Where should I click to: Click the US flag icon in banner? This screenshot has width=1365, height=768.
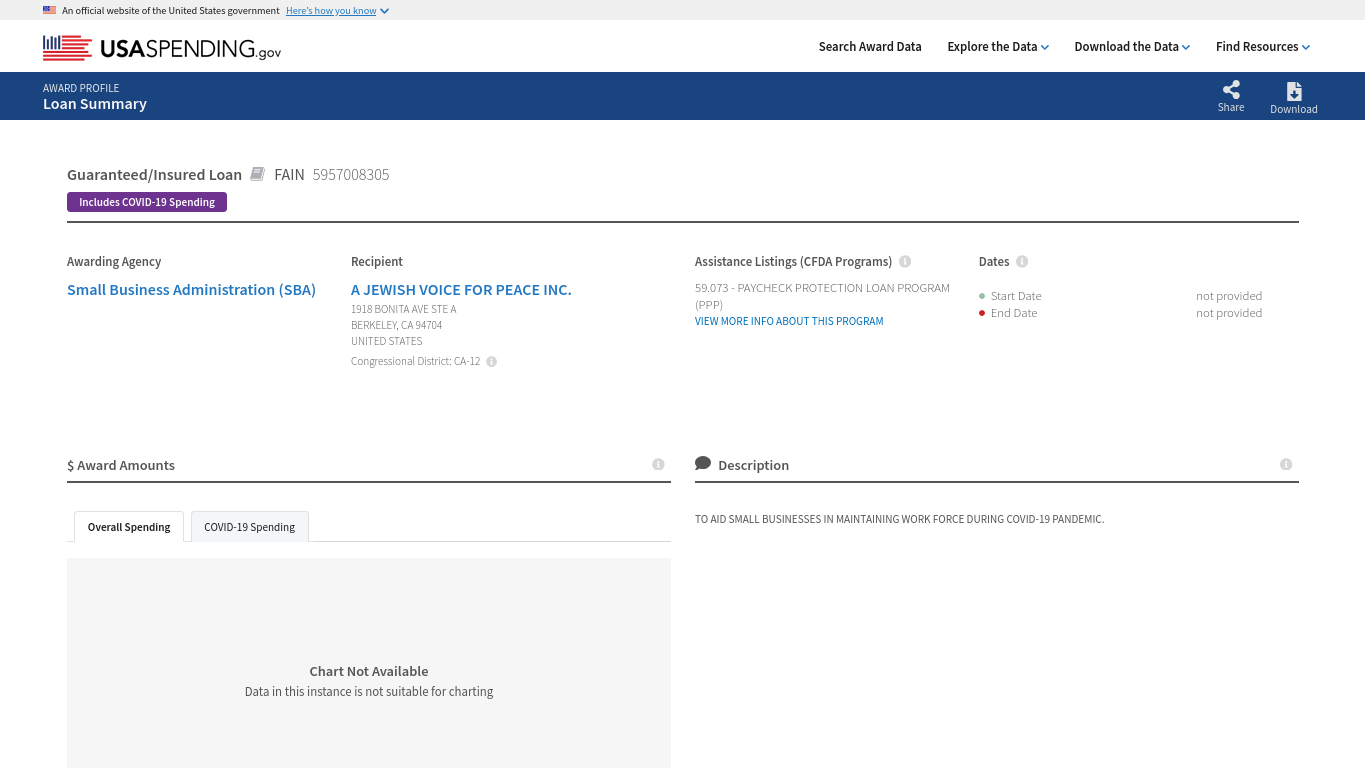click(x=49, y=10)
